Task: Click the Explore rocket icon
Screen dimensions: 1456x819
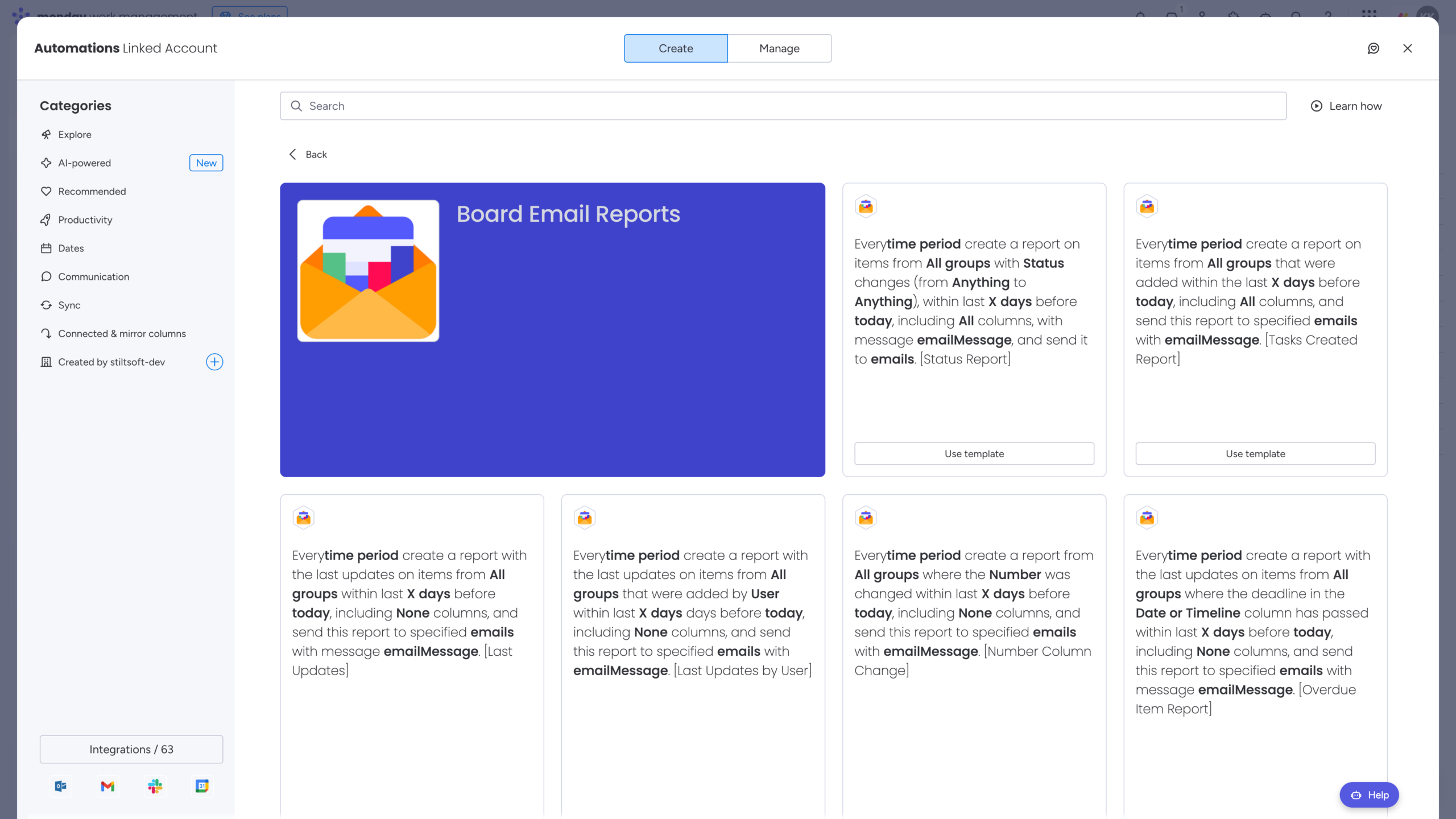Action: (x=46, y=134)
